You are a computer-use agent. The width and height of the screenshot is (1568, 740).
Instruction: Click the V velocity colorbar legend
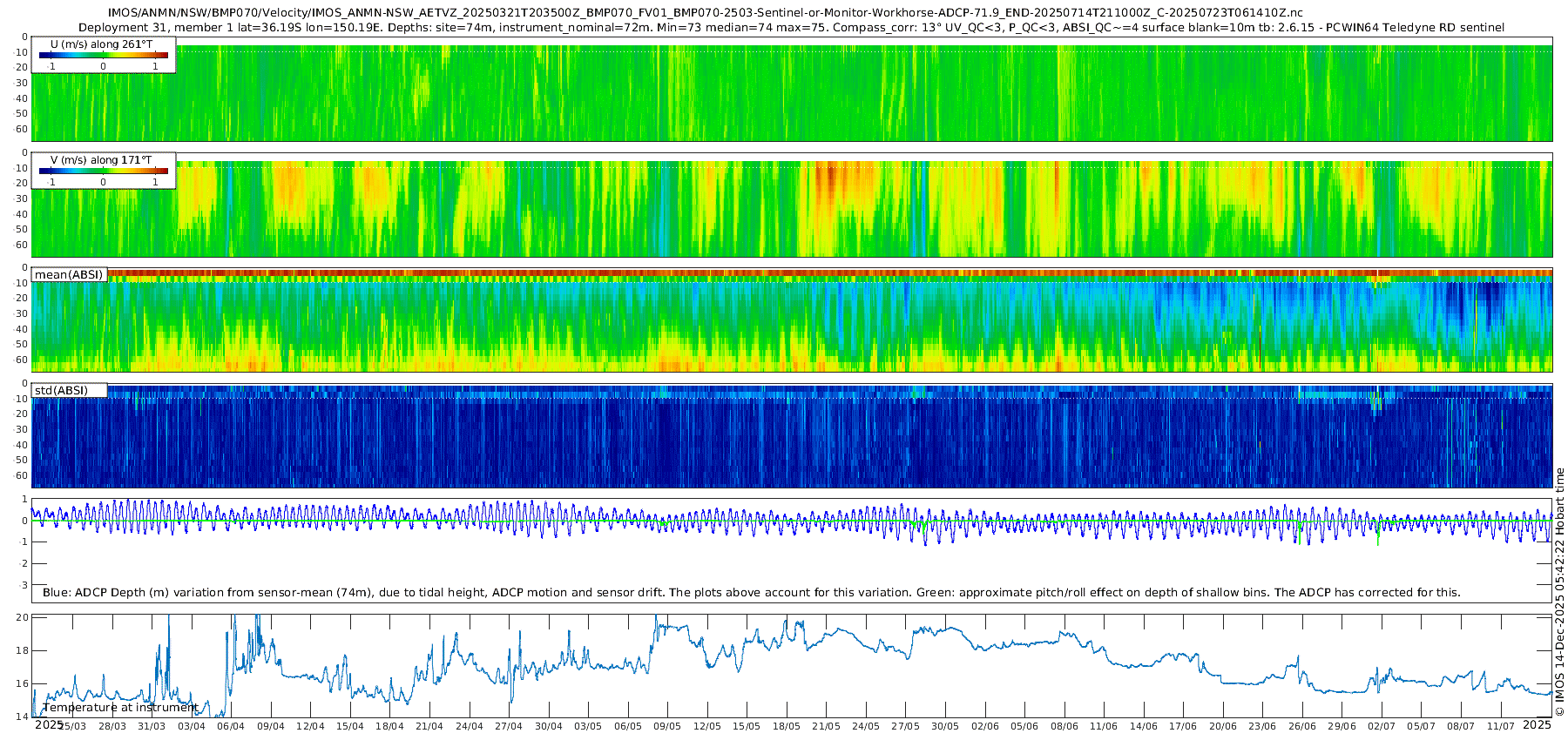point(103,171)
